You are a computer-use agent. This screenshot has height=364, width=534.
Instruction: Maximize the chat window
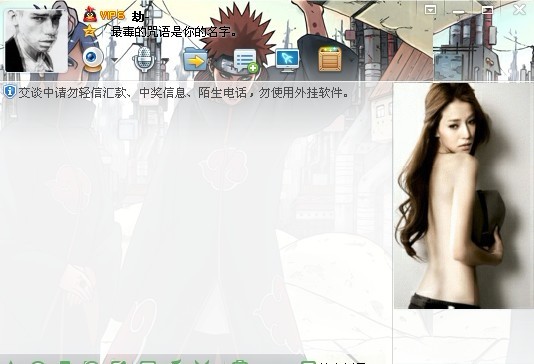tap(488, 10)
